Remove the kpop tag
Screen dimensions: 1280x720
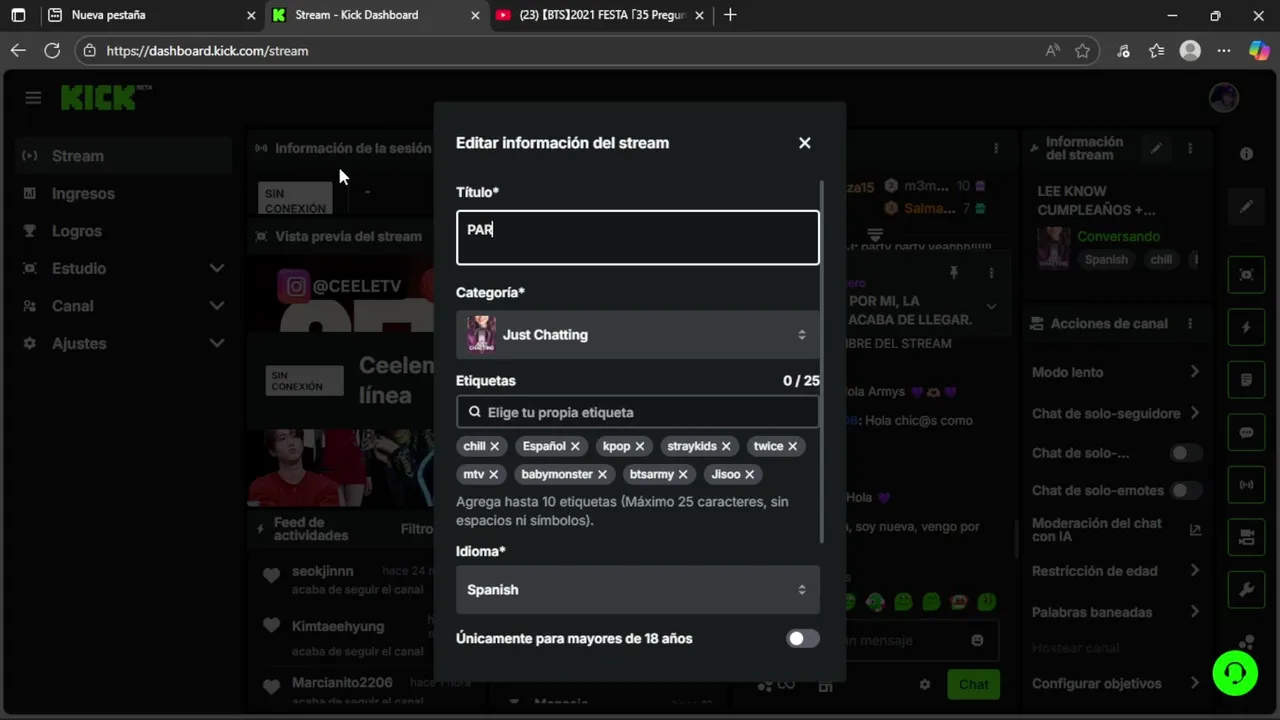[640, 446]
